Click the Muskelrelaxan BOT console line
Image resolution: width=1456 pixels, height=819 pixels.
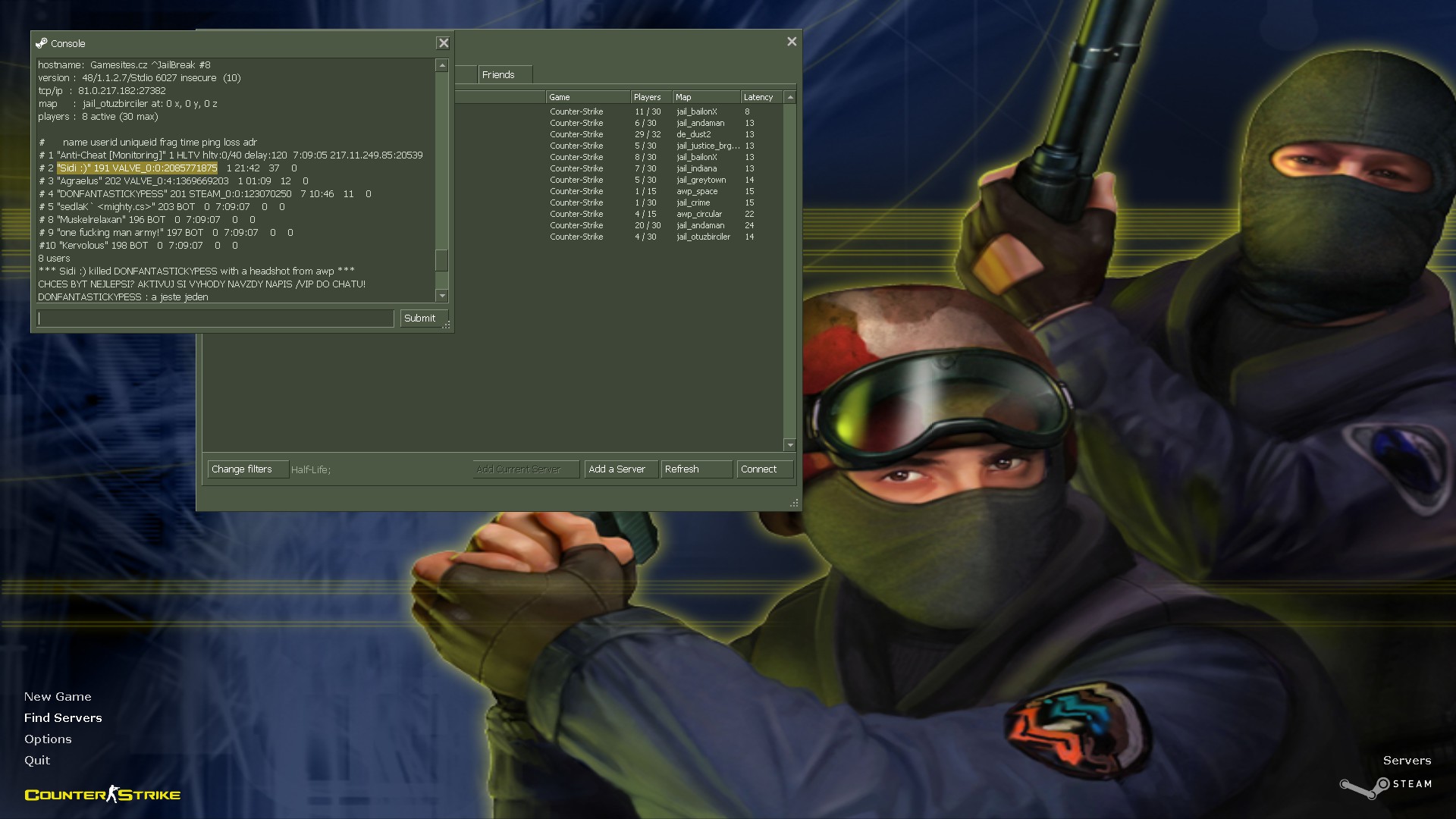pos(147,220)
